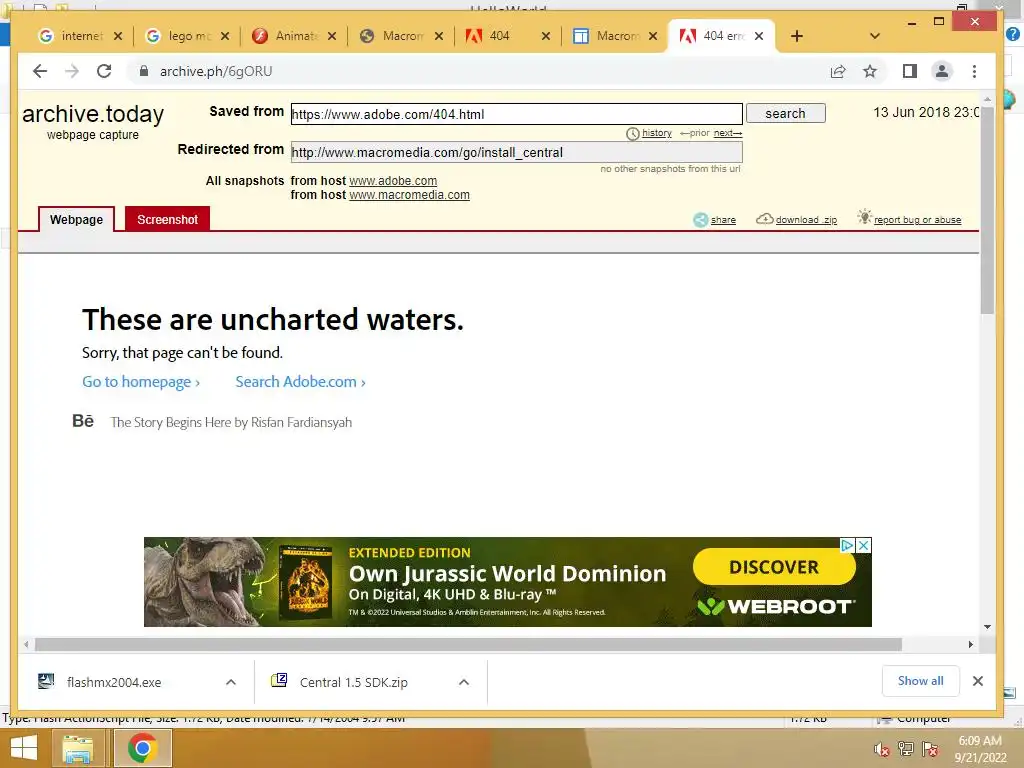Open the Windows Start menu
The height and width of the screenshot is (768, 1024).
24,748
